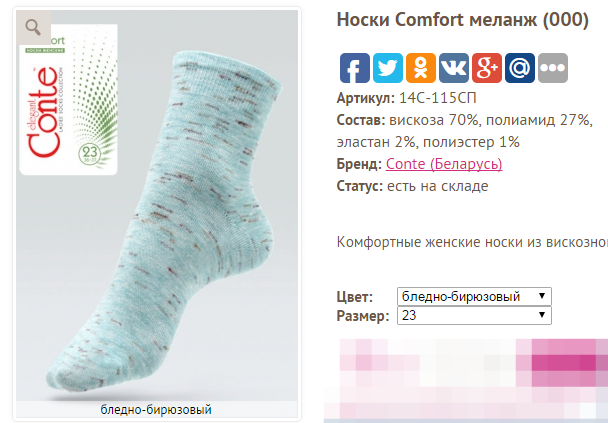The width and height of the screenshot is (608, 423).
Task: Share product on Twitter
Action: [x=388, y=68]
